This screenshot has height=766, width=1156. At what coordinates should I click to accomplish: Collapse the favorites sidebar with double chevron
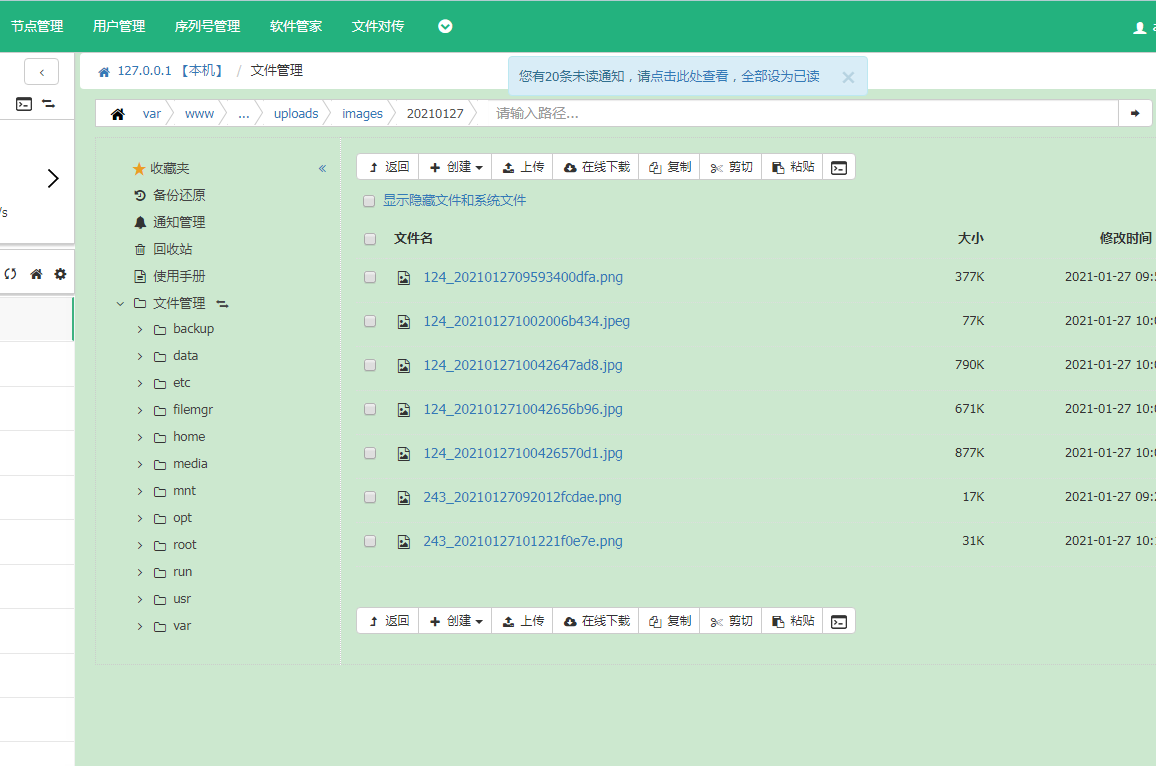[x=322, y=169]
